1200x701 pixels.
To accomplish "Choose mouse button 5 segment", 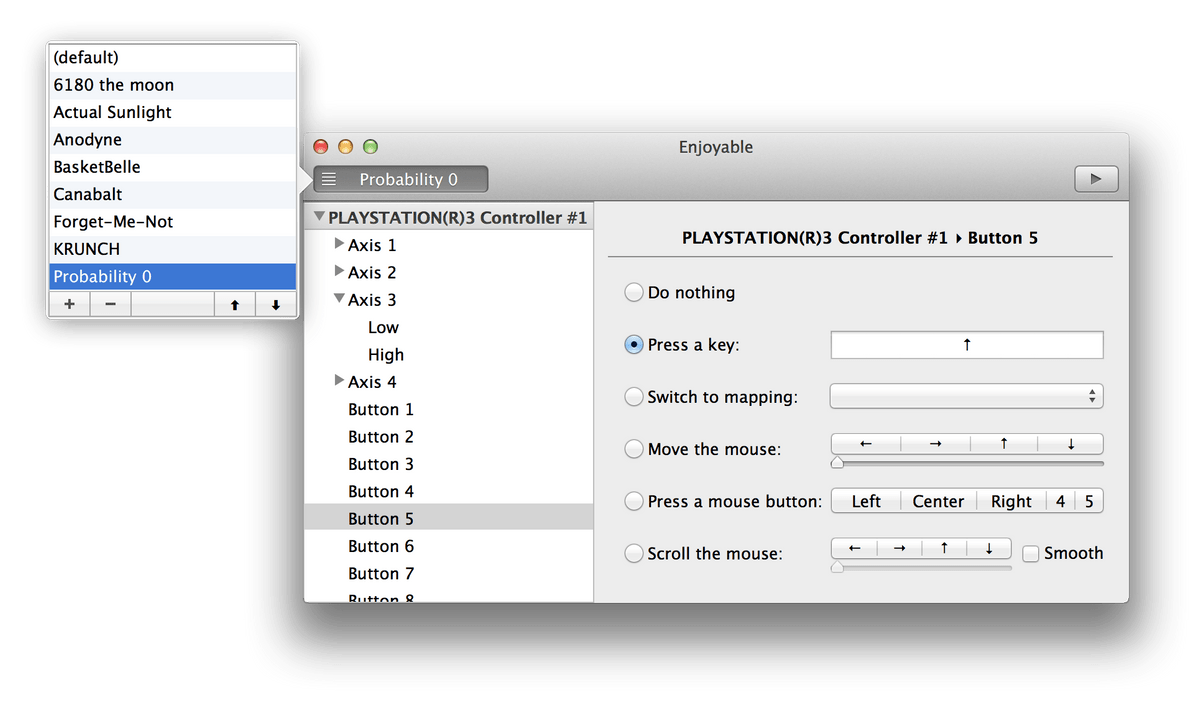I will pos(1089,501).
